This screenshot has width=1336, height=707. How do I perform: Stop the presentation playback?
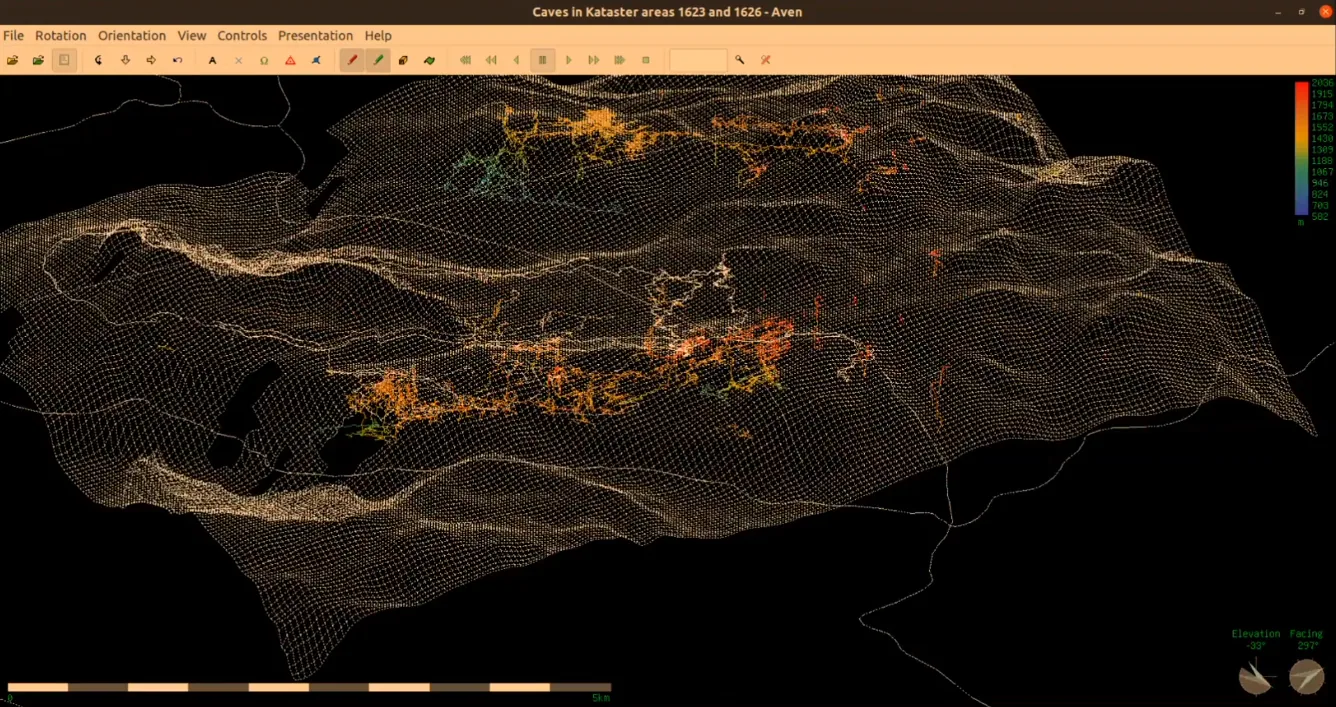(646, 60)
